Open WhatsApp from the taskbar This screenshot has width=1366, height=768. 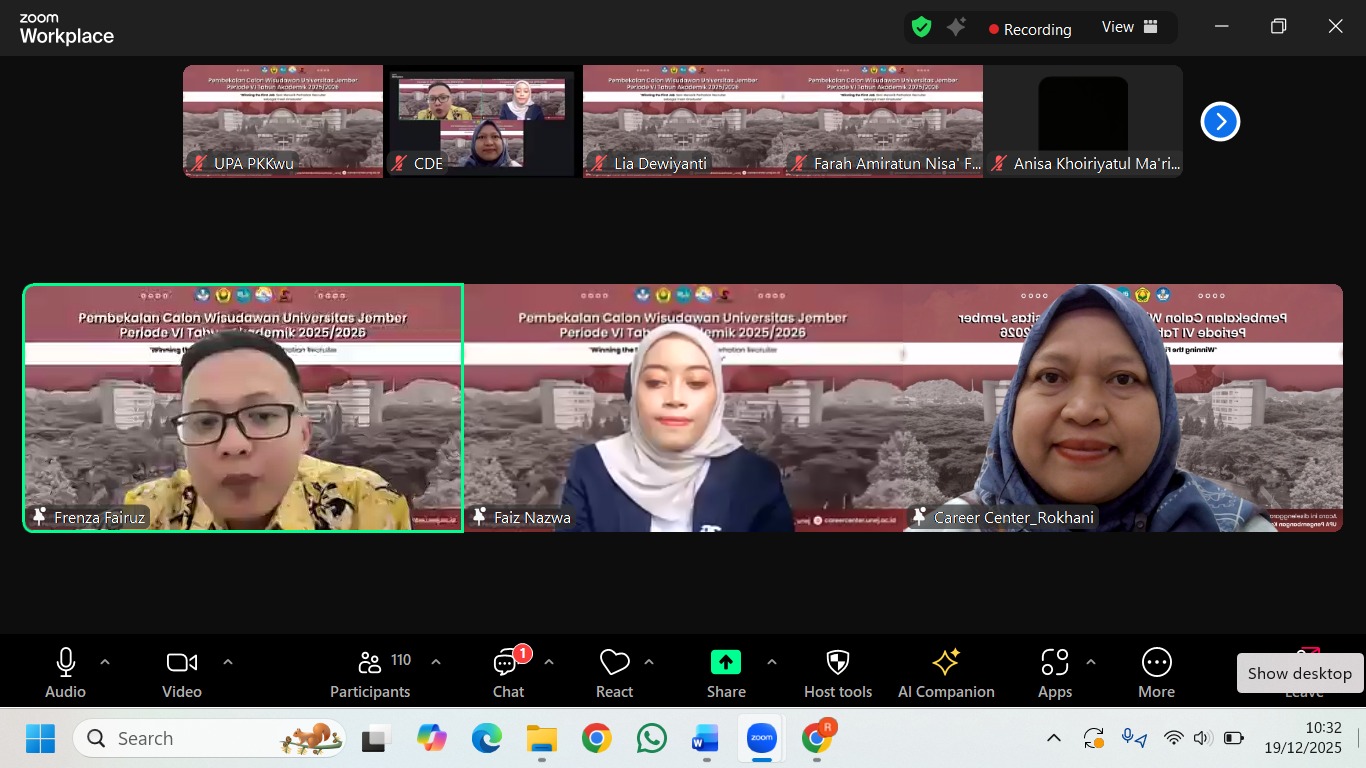tap(651, 739)
